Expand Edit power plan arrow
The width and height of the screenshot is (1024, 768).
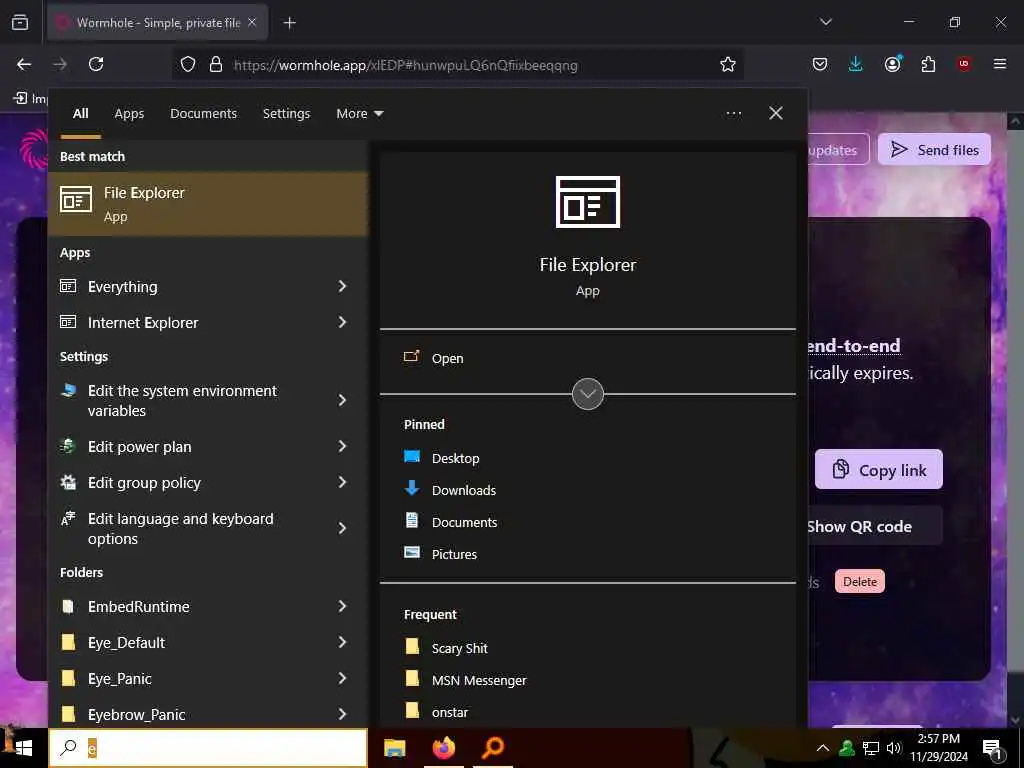coord(342,446)
